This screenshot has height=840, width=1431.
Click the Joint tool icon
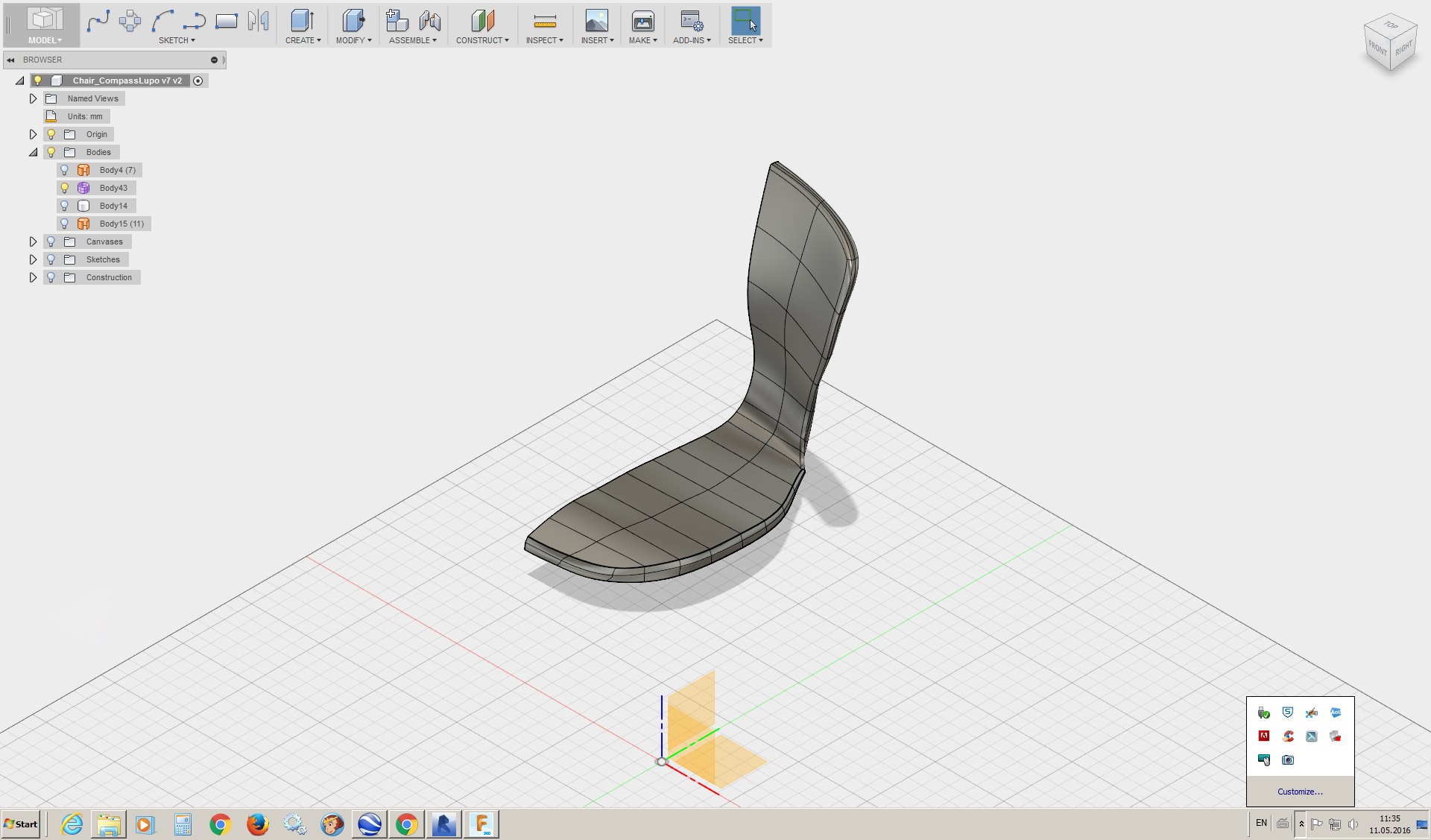coord(430,21)
